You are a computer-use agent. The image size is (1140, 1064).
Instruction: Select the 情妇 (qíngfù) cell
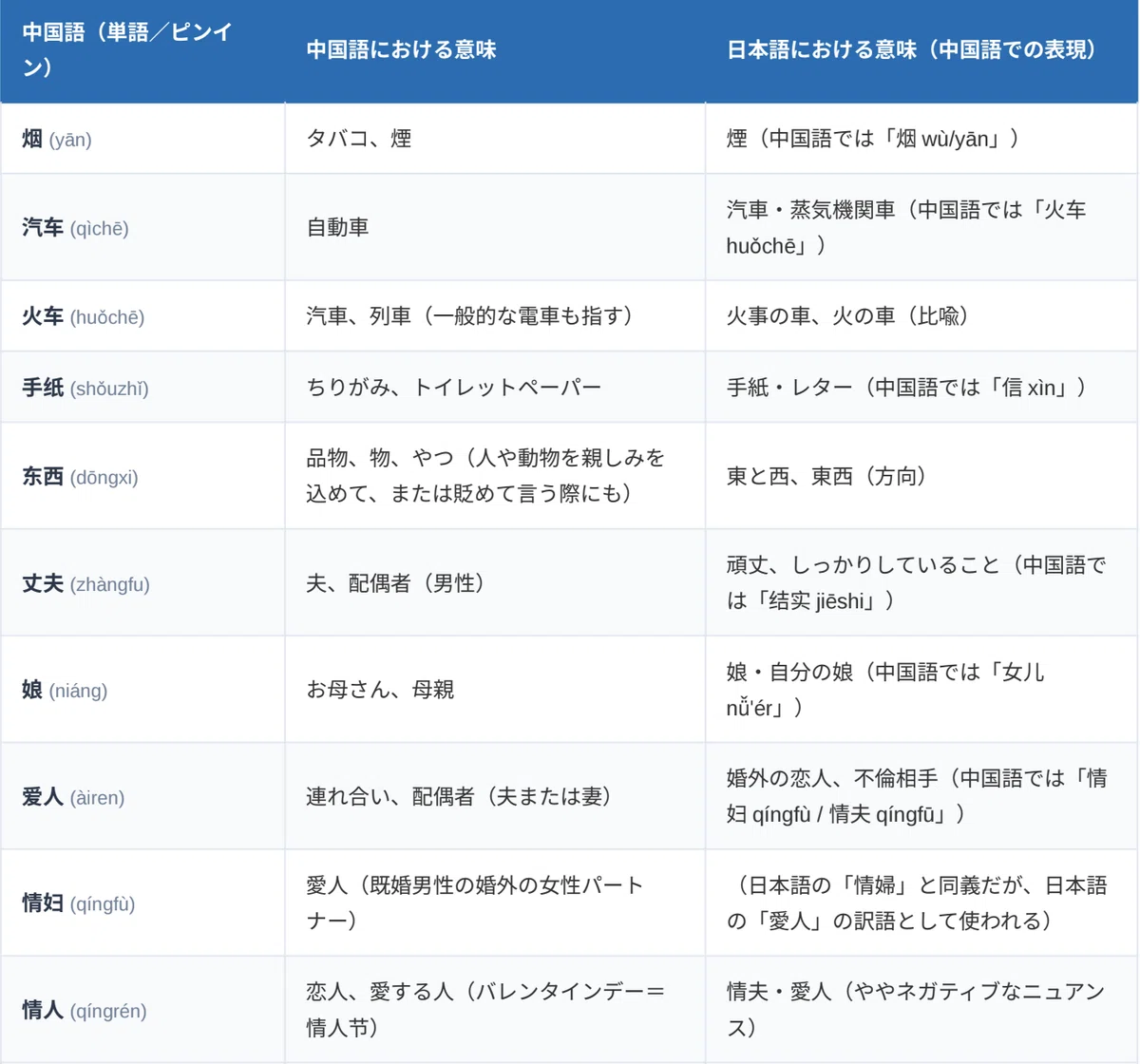click(x=142, y=902)
